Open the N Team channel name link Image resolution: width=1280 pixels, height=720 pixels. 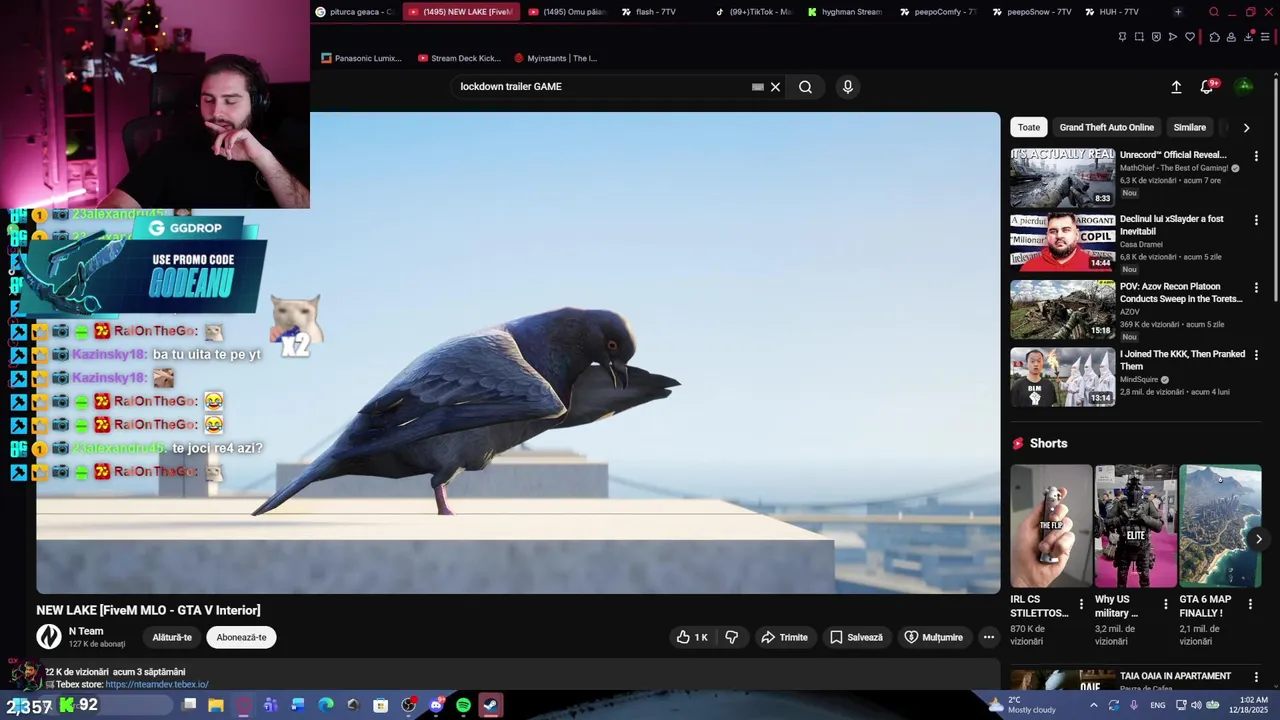[86, 631]
